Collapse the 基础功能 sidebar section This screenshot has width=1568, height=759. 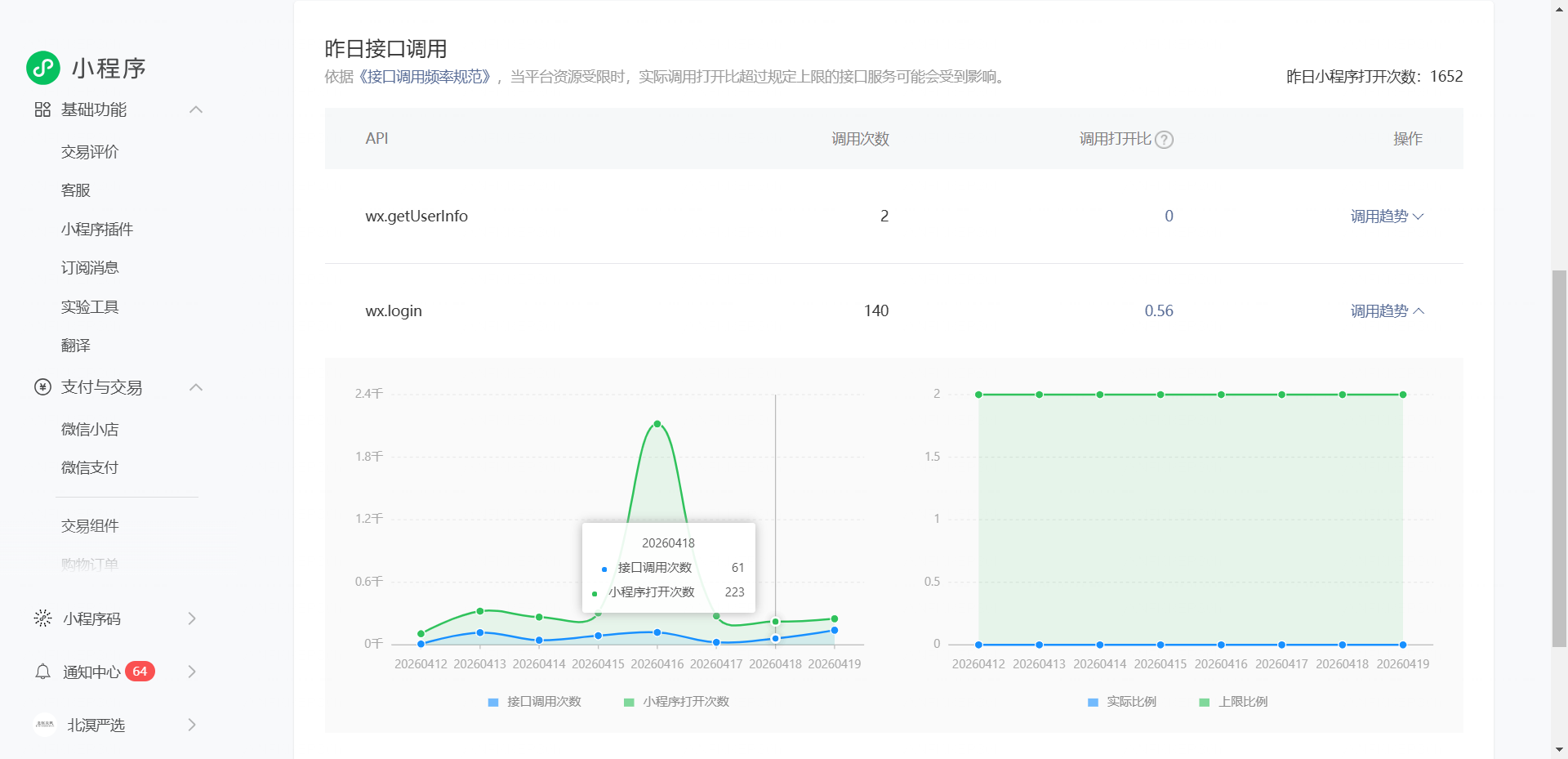coord(196,109)
